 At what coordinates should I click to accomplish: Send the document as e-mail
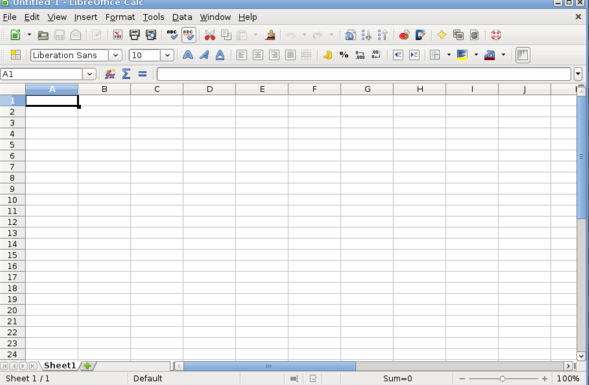pos(76,35)
